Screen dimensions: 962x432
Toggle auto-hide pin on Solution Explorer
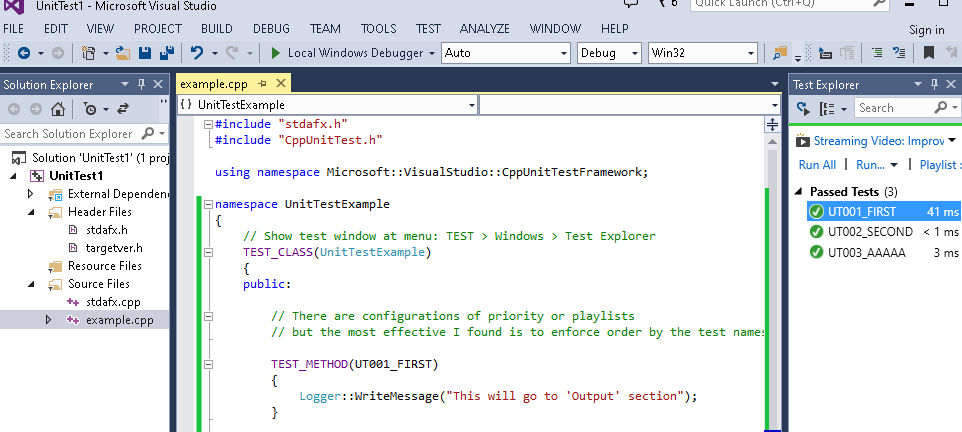pyautogui.click(x=141, y=84)
